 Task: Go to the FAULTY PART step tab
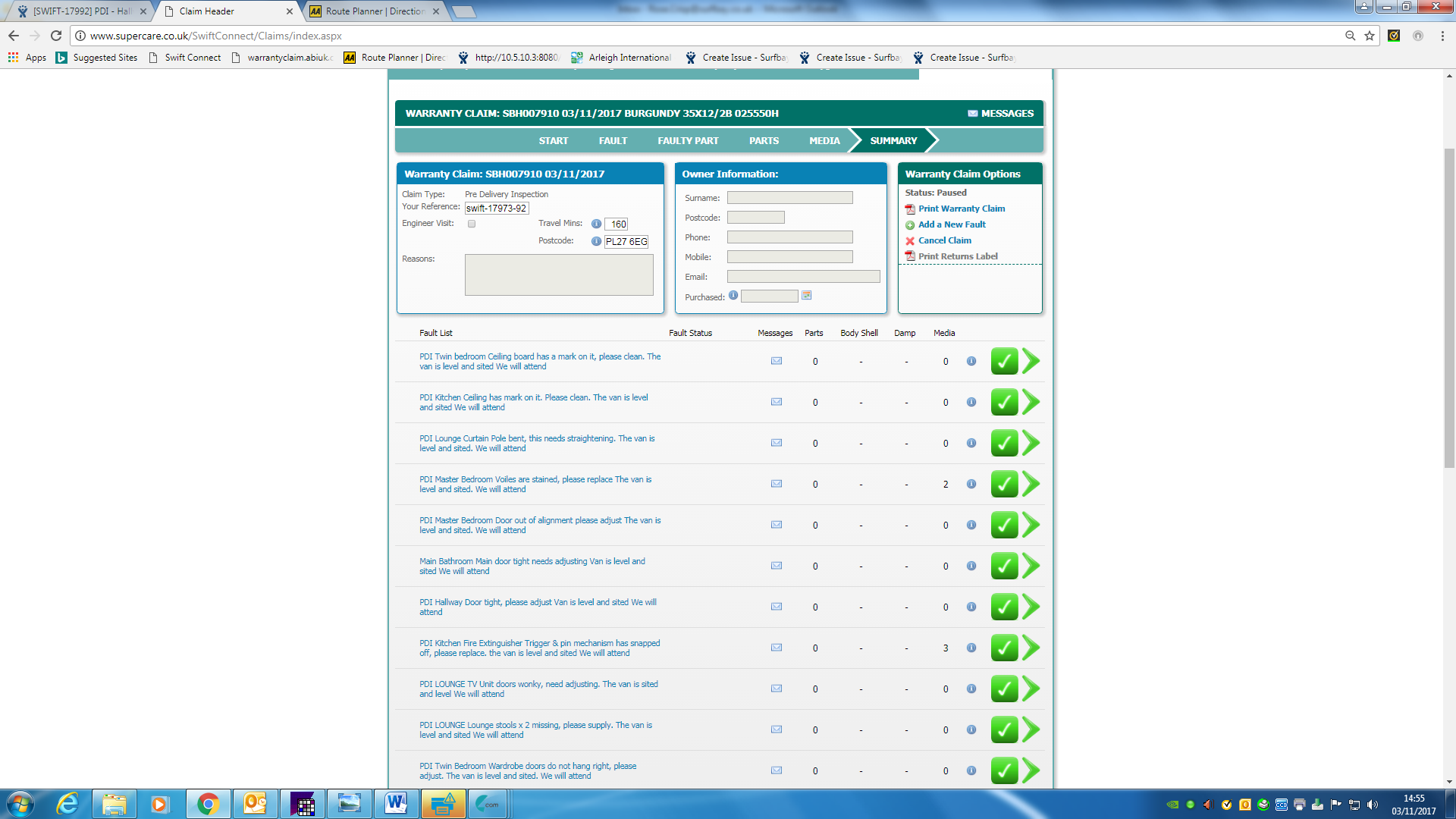(x=687, y=140)
